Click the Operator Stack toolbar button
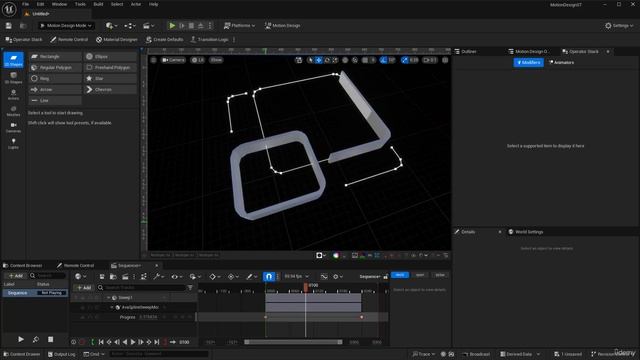This screenshot has height=360, width=640. click(x=23, y=40)
